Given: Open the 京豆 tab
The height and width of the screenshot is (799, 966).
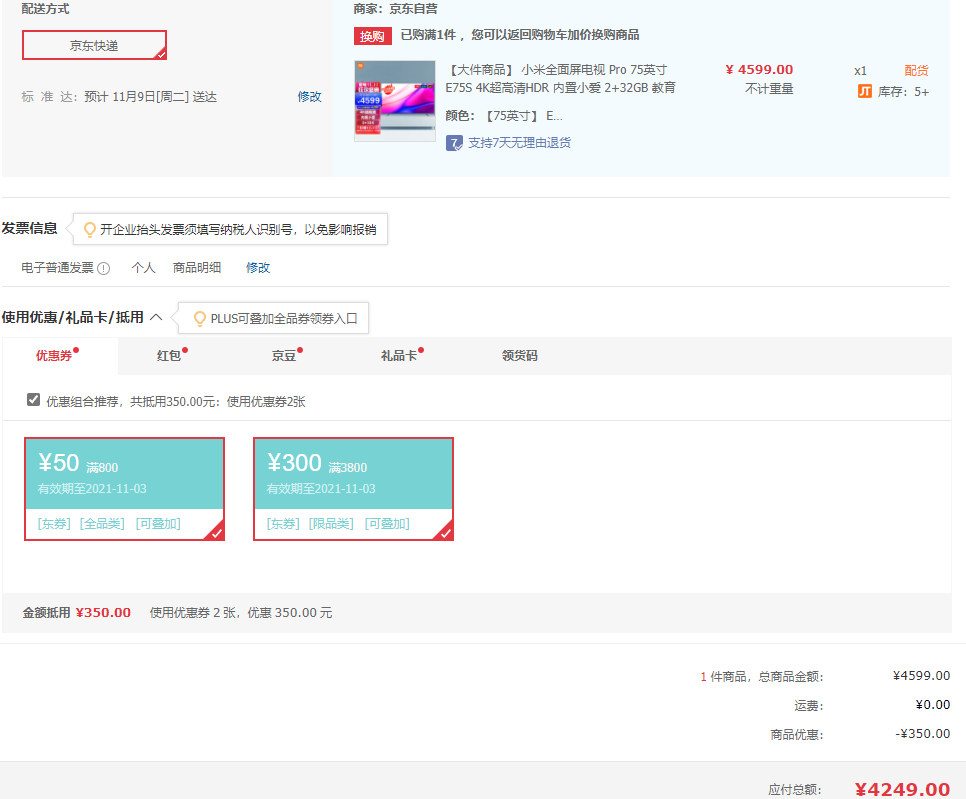Looking at the screenshot, I should pos(284,355).
